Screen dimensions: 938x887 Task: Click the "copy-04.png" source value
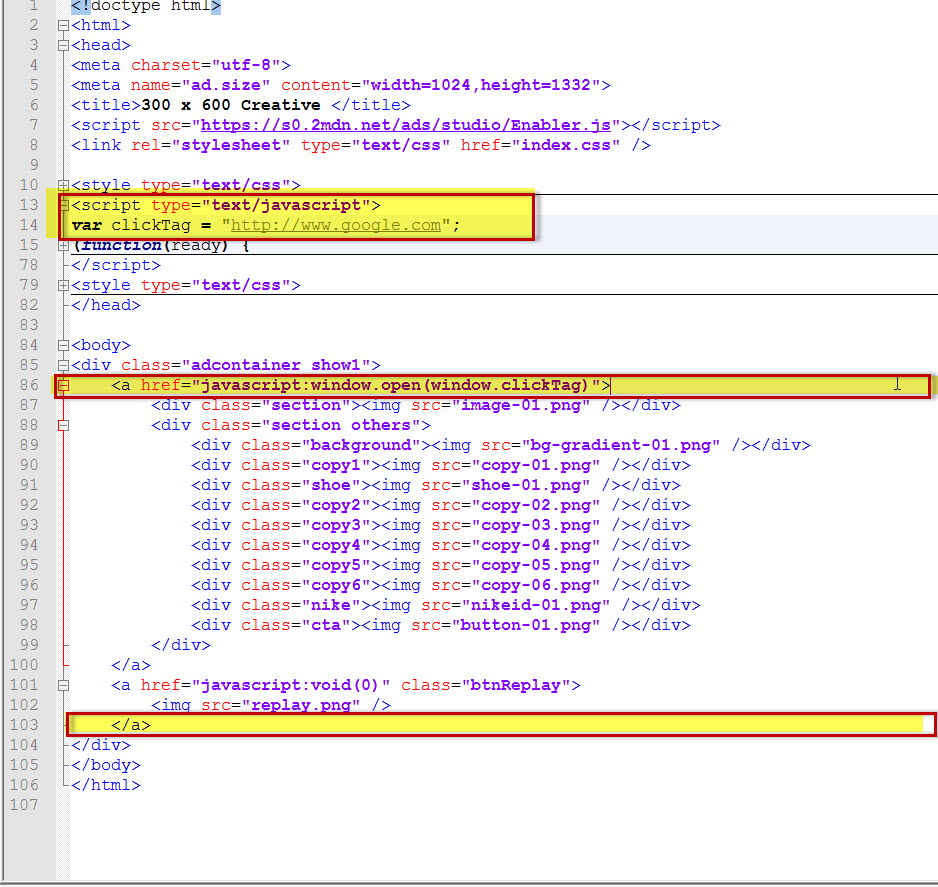536,545
